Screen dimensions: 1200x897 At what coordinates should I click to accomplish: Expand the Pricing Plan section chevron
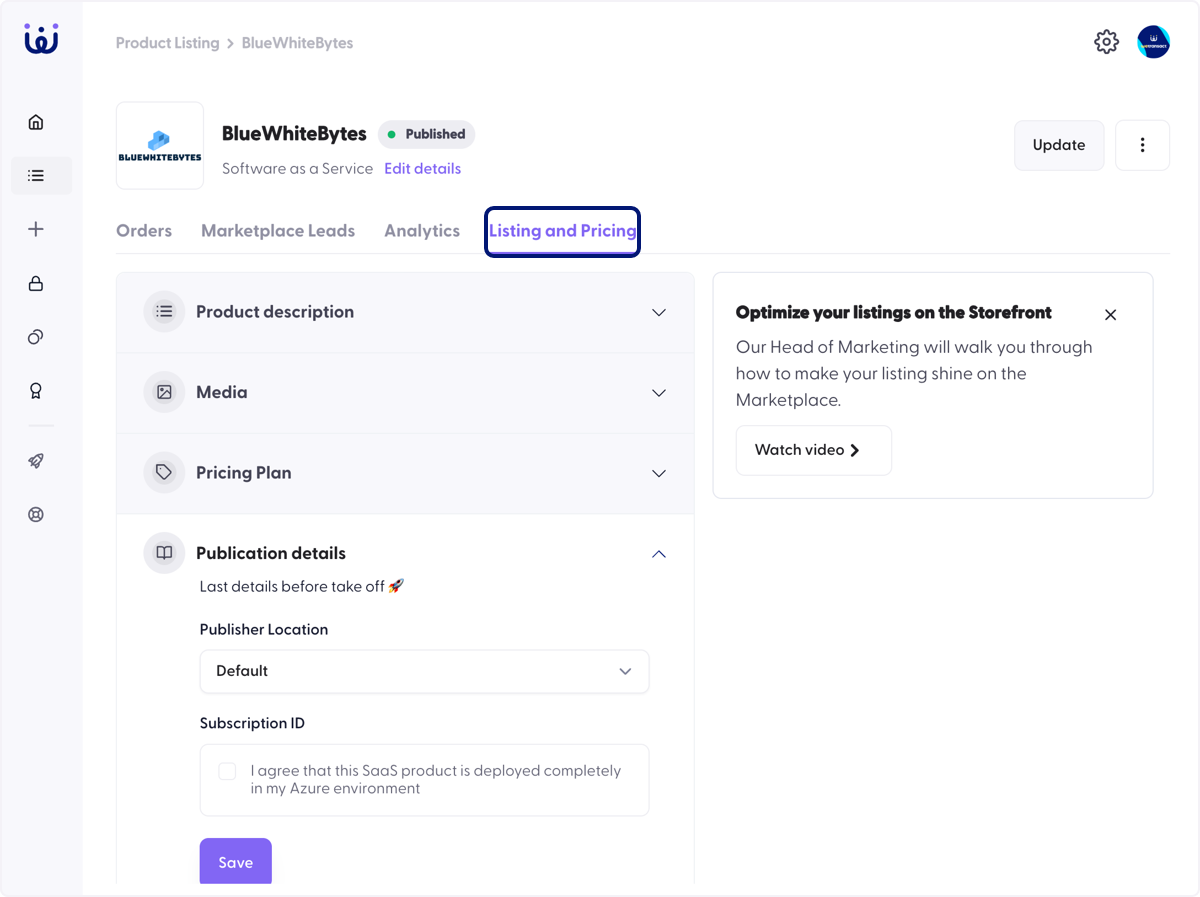pyautogui.click(x=659, y=473)
